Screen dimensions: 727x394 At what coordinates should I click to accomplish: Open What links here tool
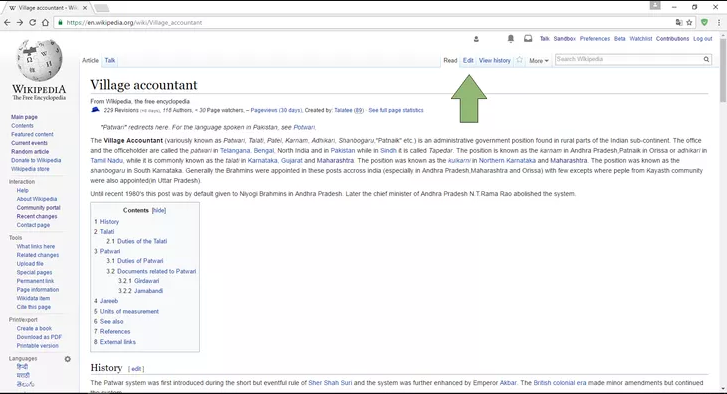36,247
